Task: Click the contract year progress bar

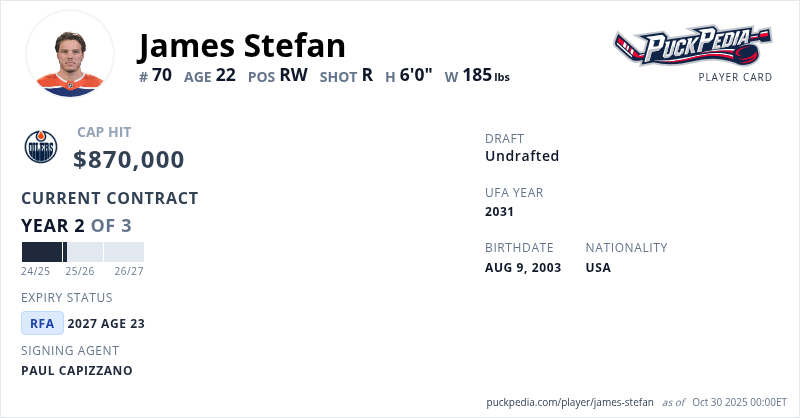Action: point(83,252)
